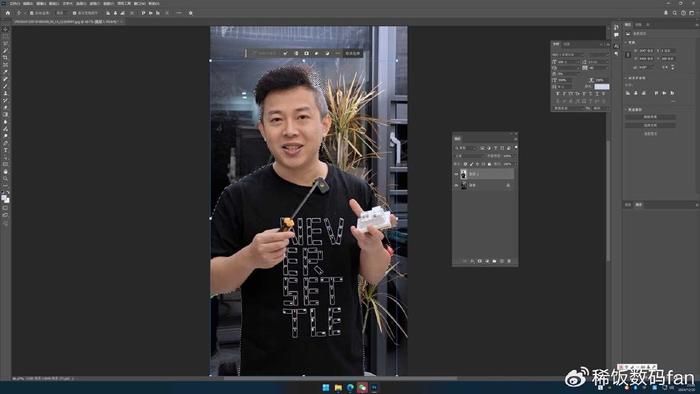Select the Crop tool
This screenshot has height=394, width=700.
coord(5,58)
